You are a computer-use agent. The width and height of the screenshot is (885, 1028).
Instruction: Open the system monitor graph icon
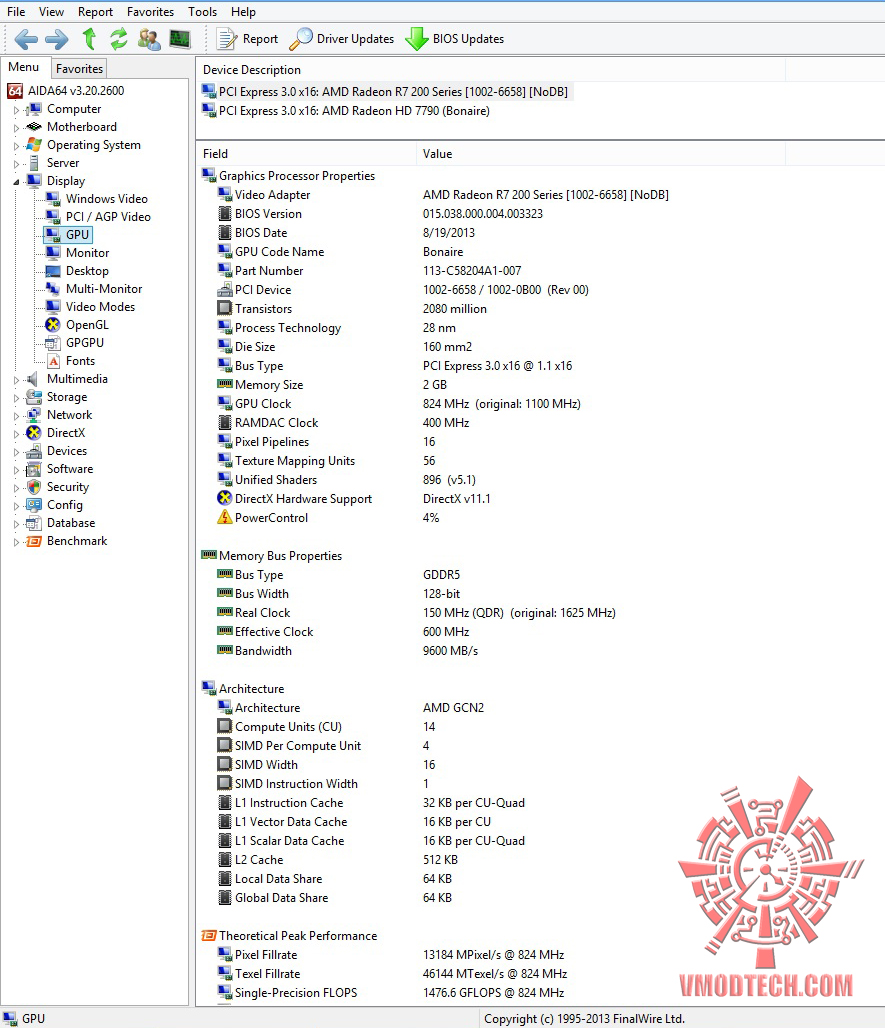pos(180,39)
